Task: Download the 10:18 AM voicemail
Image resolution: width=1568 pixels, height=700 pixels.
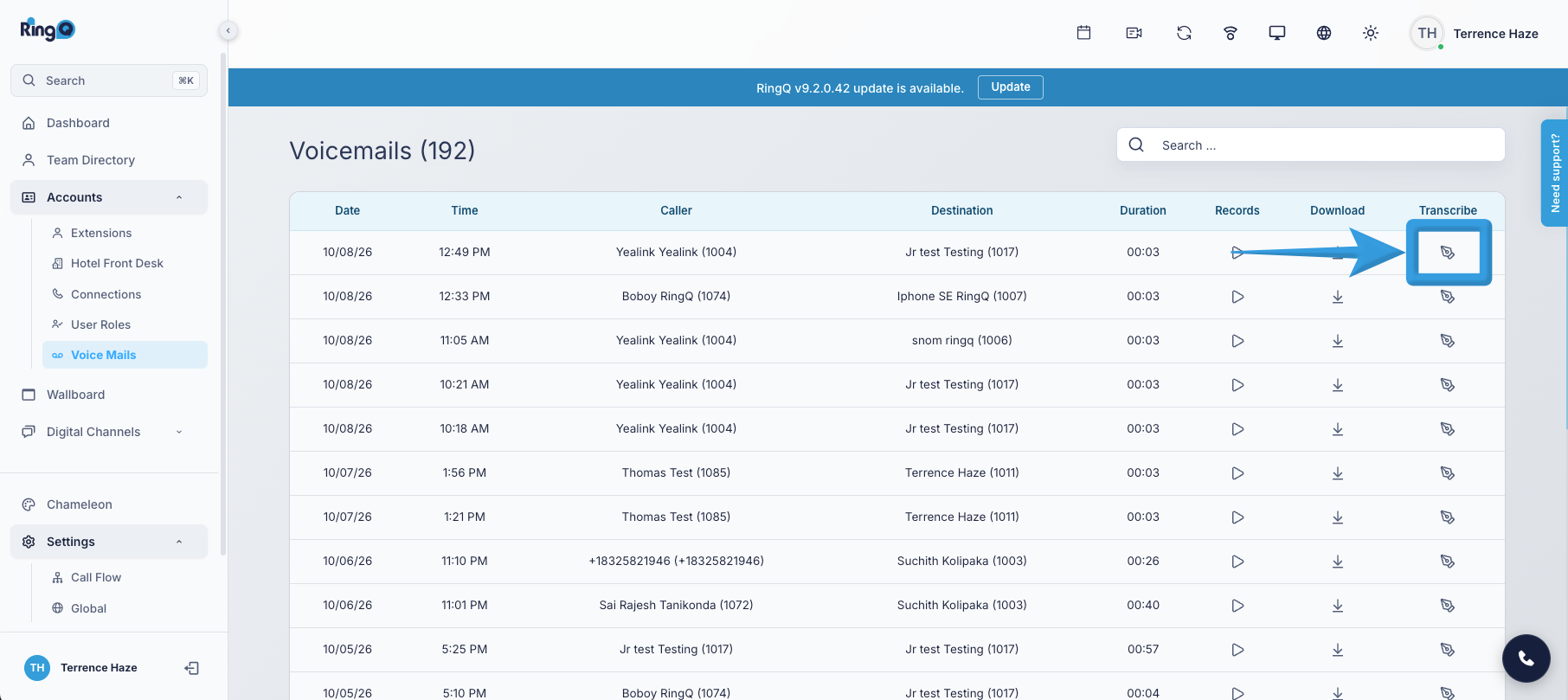Action: 1338,429
